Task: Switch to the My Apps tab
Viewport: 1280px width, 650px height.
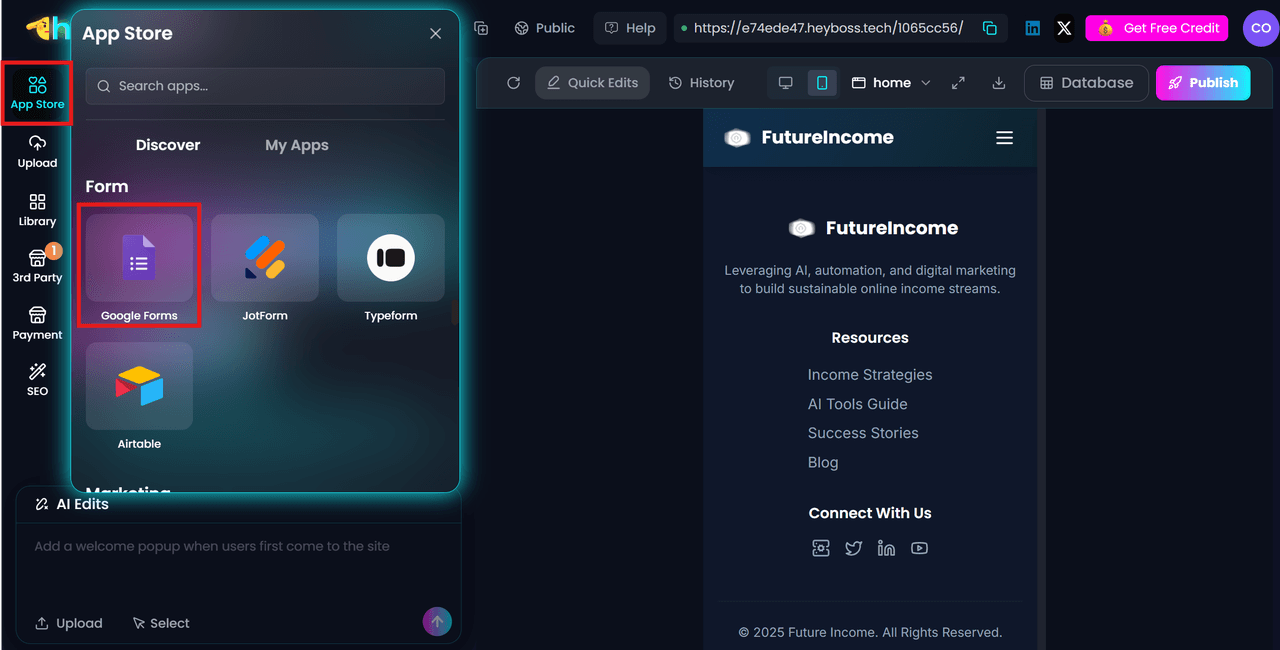Action: pyautogui.click(x=296, y=145)
